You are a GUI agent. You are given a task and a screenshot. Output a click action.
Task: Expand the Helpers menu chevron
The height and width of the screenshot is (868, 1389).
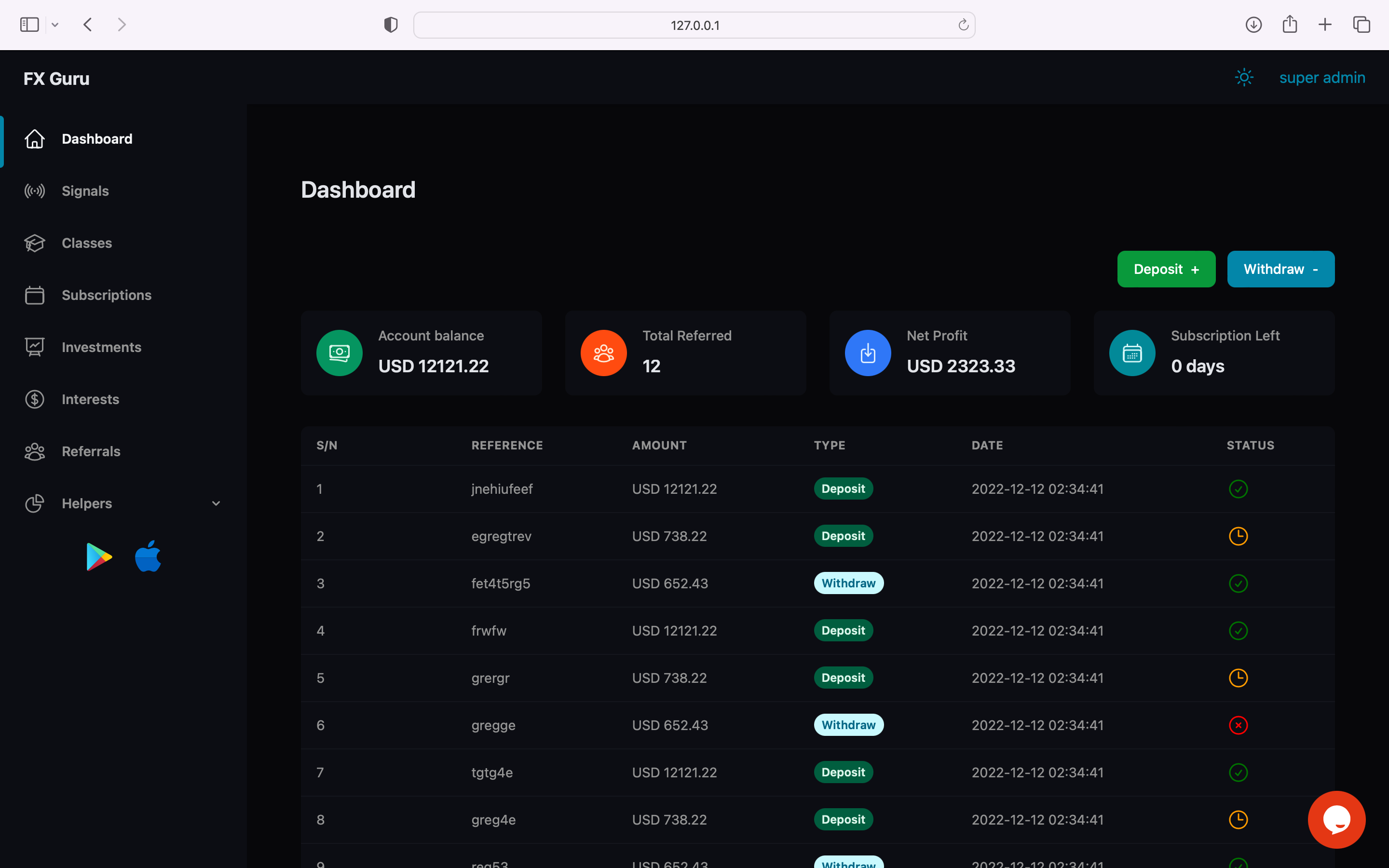pos(216,503)
